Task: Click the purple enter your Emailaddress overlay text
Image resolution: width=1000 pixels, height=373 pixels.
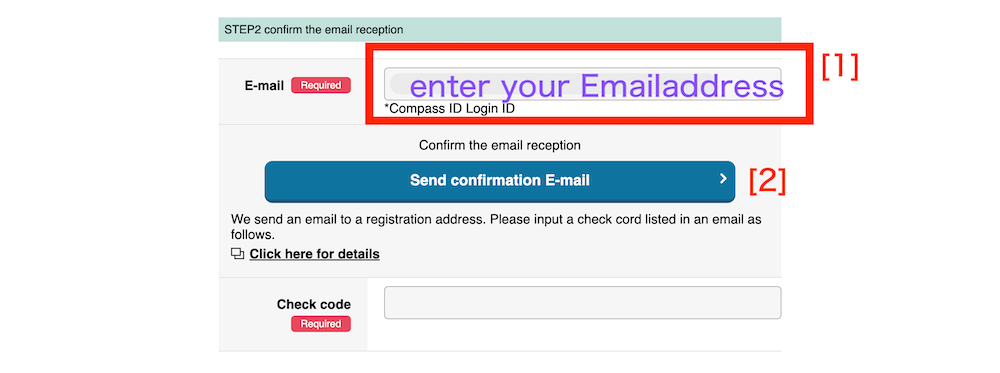Action: tap(596, 86)
